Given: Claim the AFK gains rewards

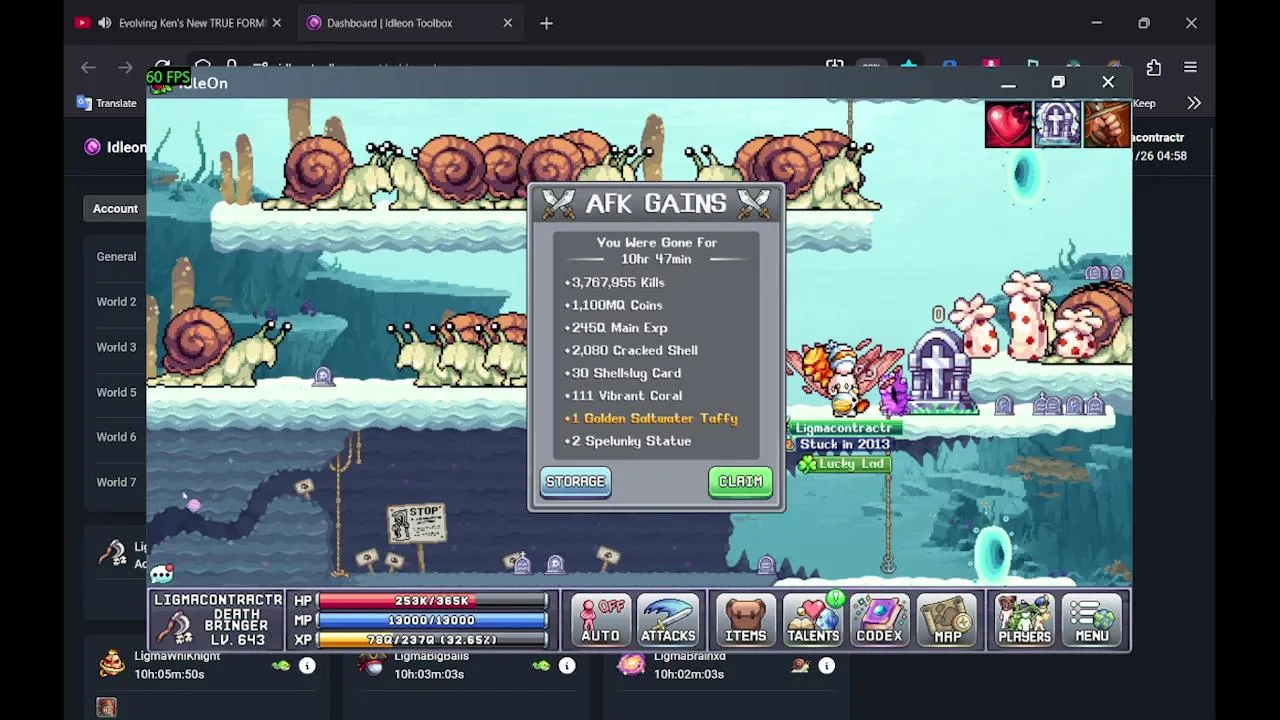Looking at the screenshot, I should pos(740,482).
